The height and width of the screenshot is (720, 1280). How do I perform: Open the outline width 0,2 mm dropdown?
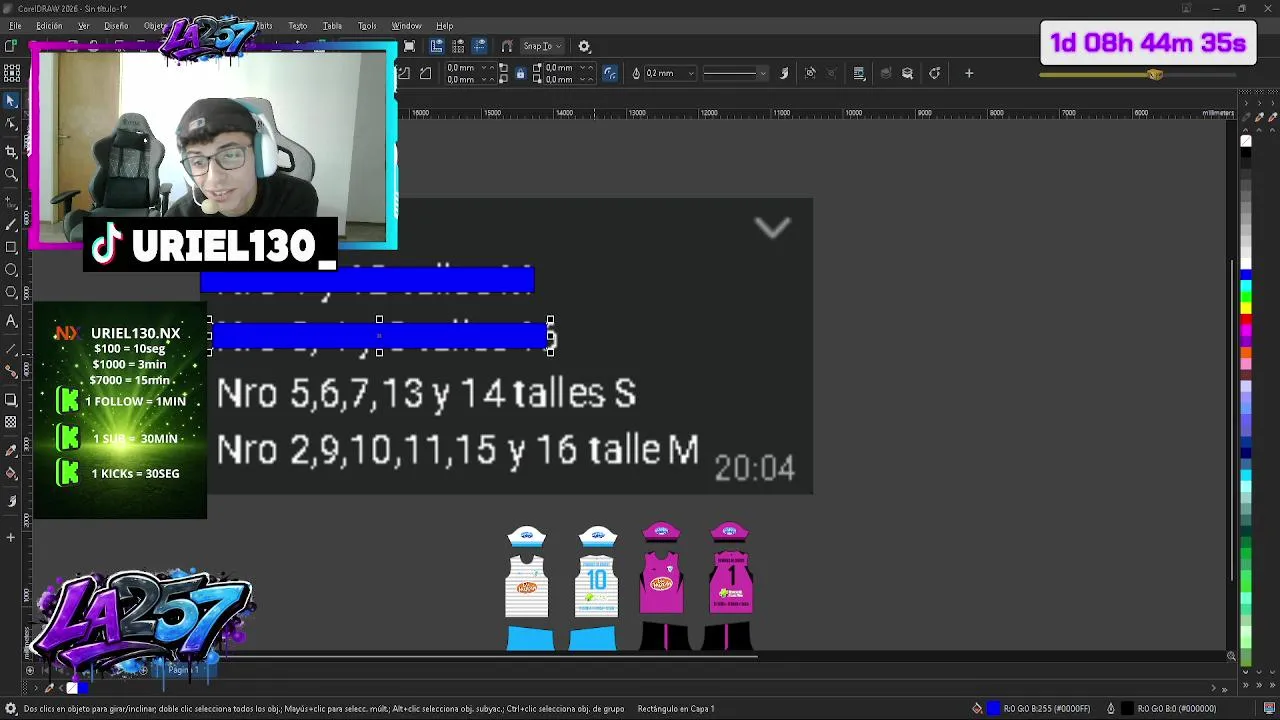pyautogui.click(x=691, y=73)
